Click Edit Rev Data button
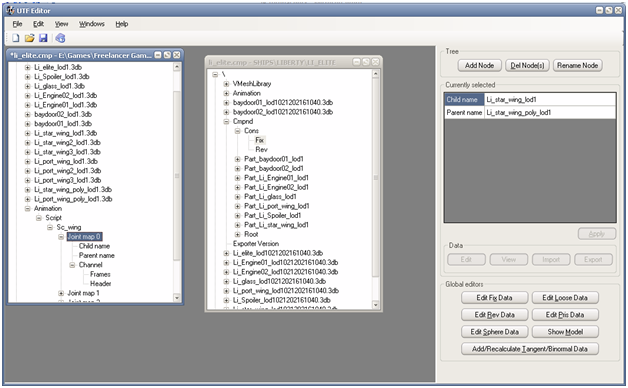This screenshot has height=388, width=628. [x=494, y=315]
